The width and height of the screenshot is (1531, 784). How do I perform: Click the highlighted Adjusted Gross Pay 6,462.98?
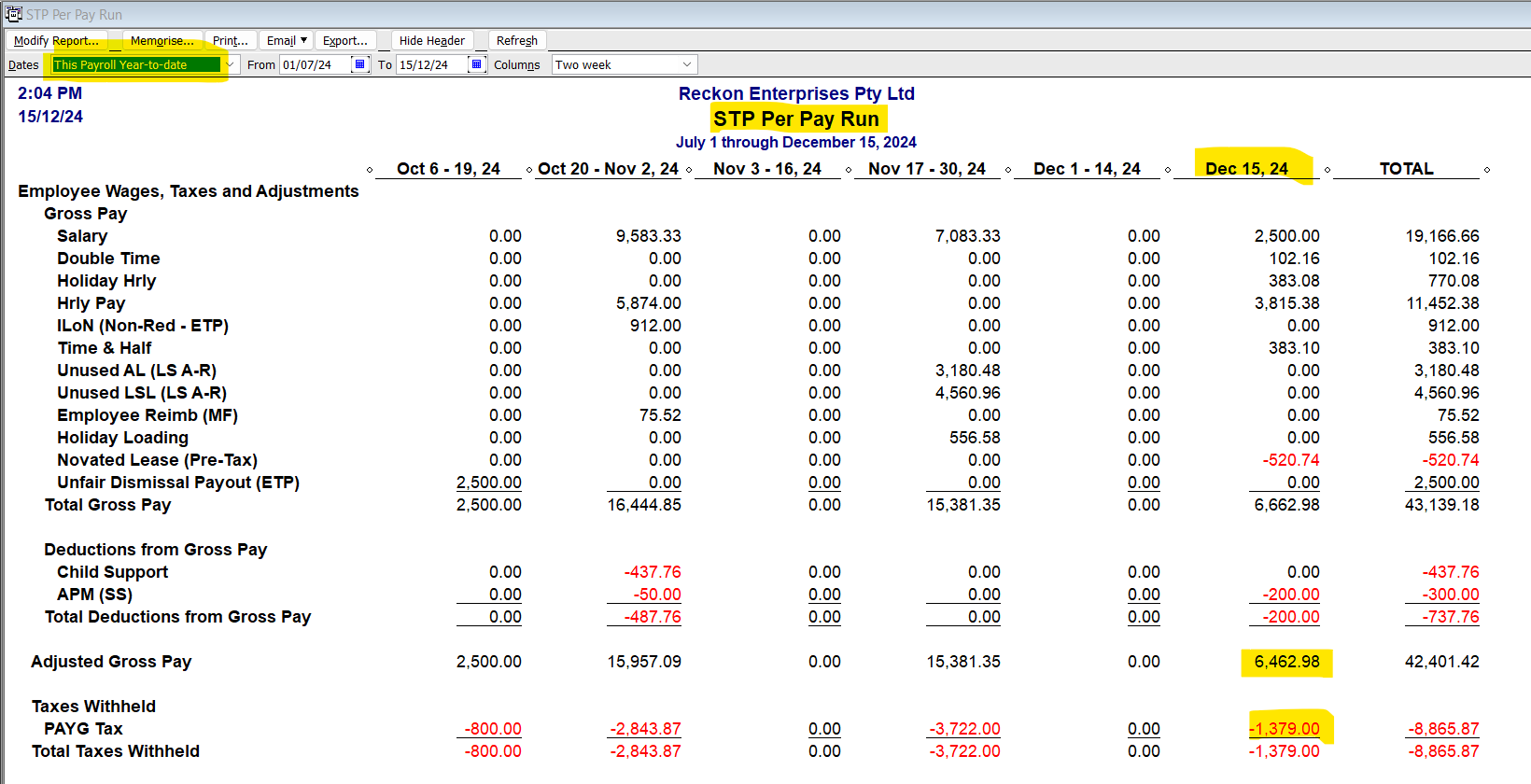pyautogui.click(x=1287, y=662)
